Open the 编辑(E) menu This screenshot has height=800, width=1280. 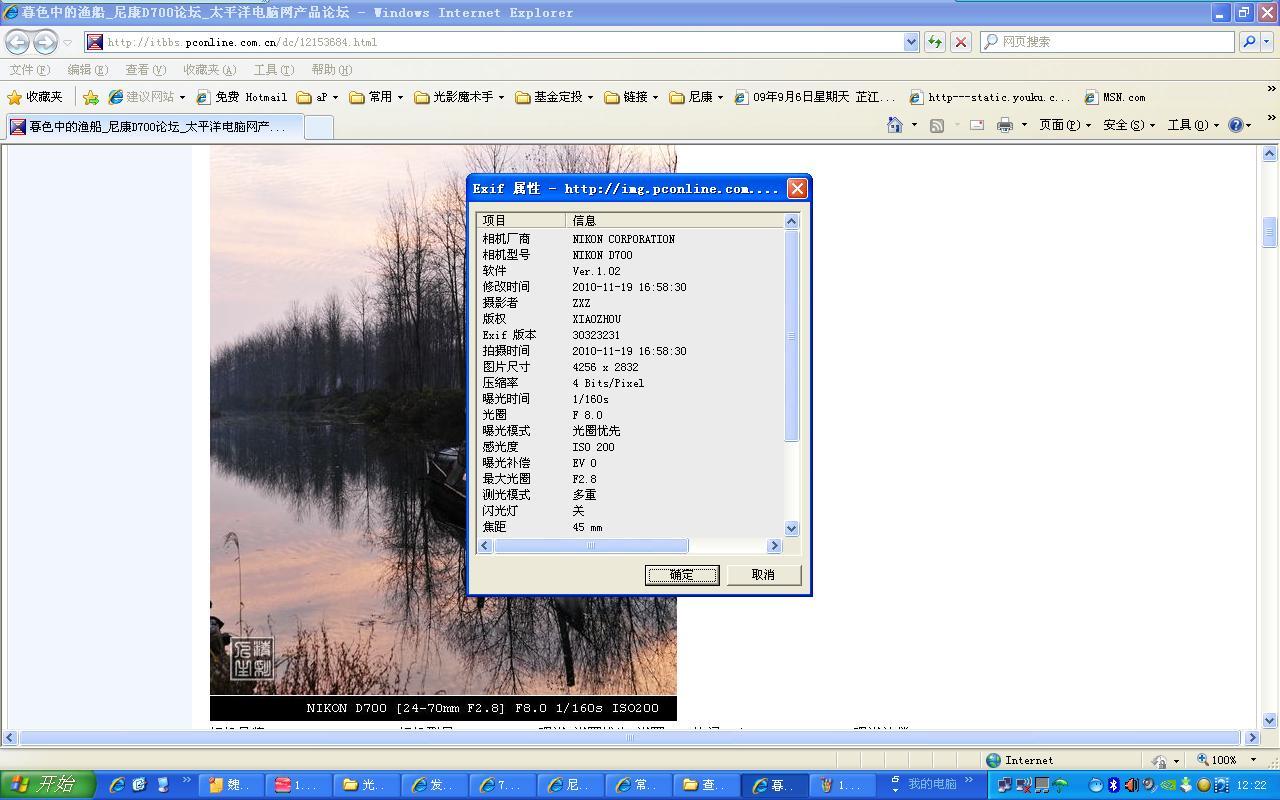87,70
